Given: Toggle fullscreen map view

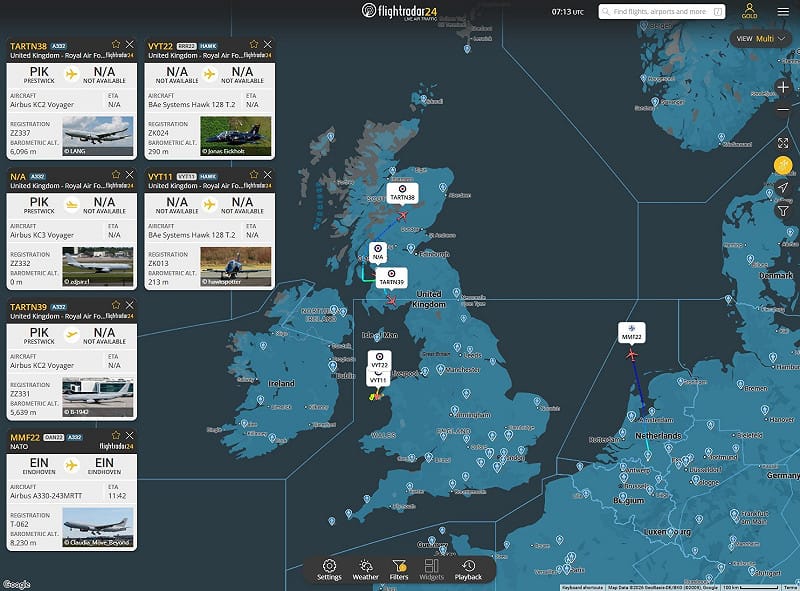Looking at the screenshot, I should coord(783,143).
